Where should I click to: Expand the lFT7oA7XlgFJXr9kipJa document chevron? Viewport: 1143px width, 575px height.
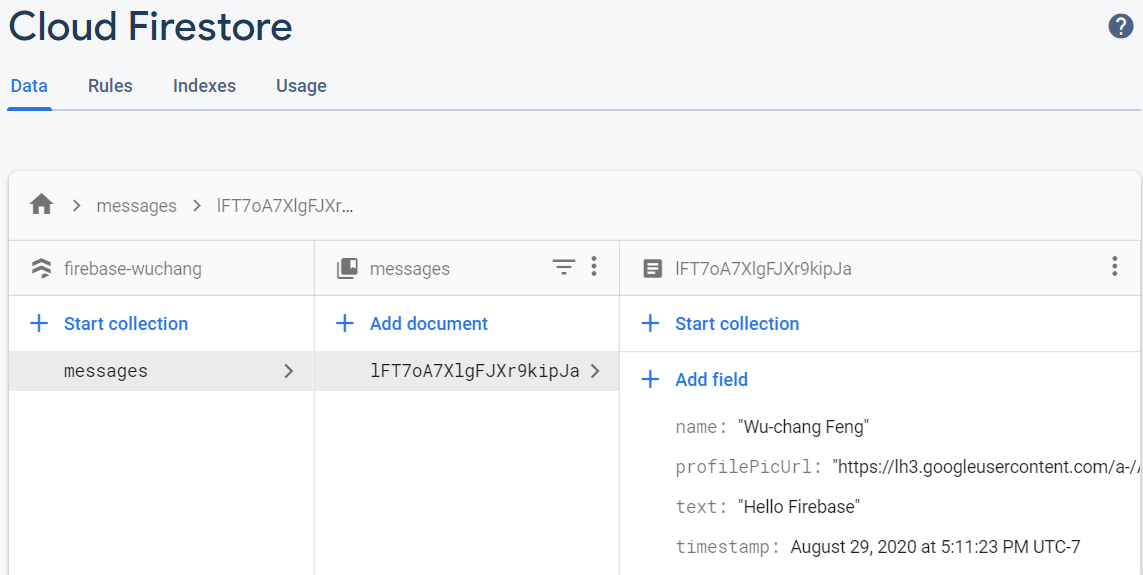[x=595, y=371]
